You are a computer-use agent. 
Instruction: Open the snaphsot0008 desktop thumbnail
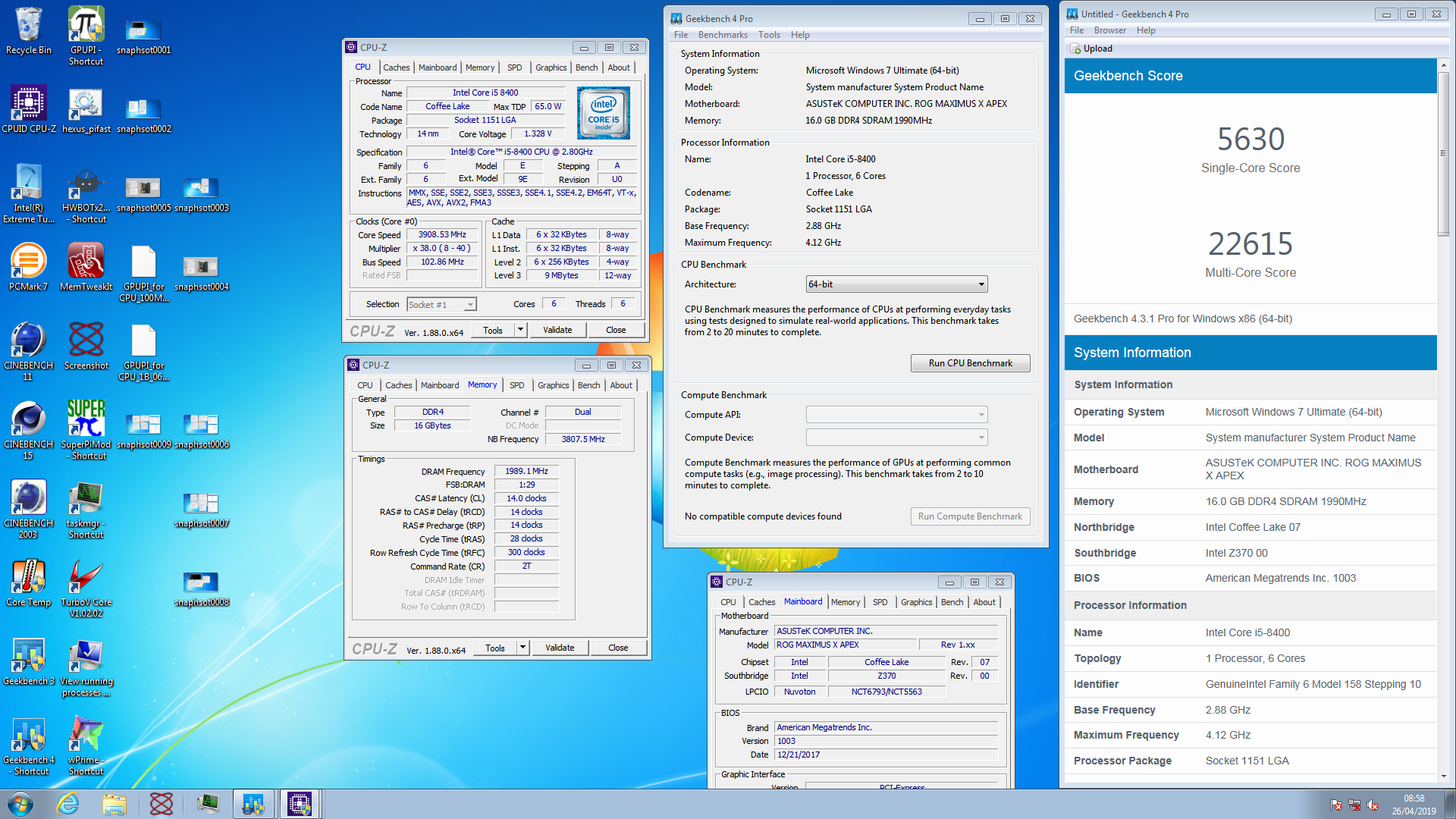pyautogui.click(x=201, y=588)
